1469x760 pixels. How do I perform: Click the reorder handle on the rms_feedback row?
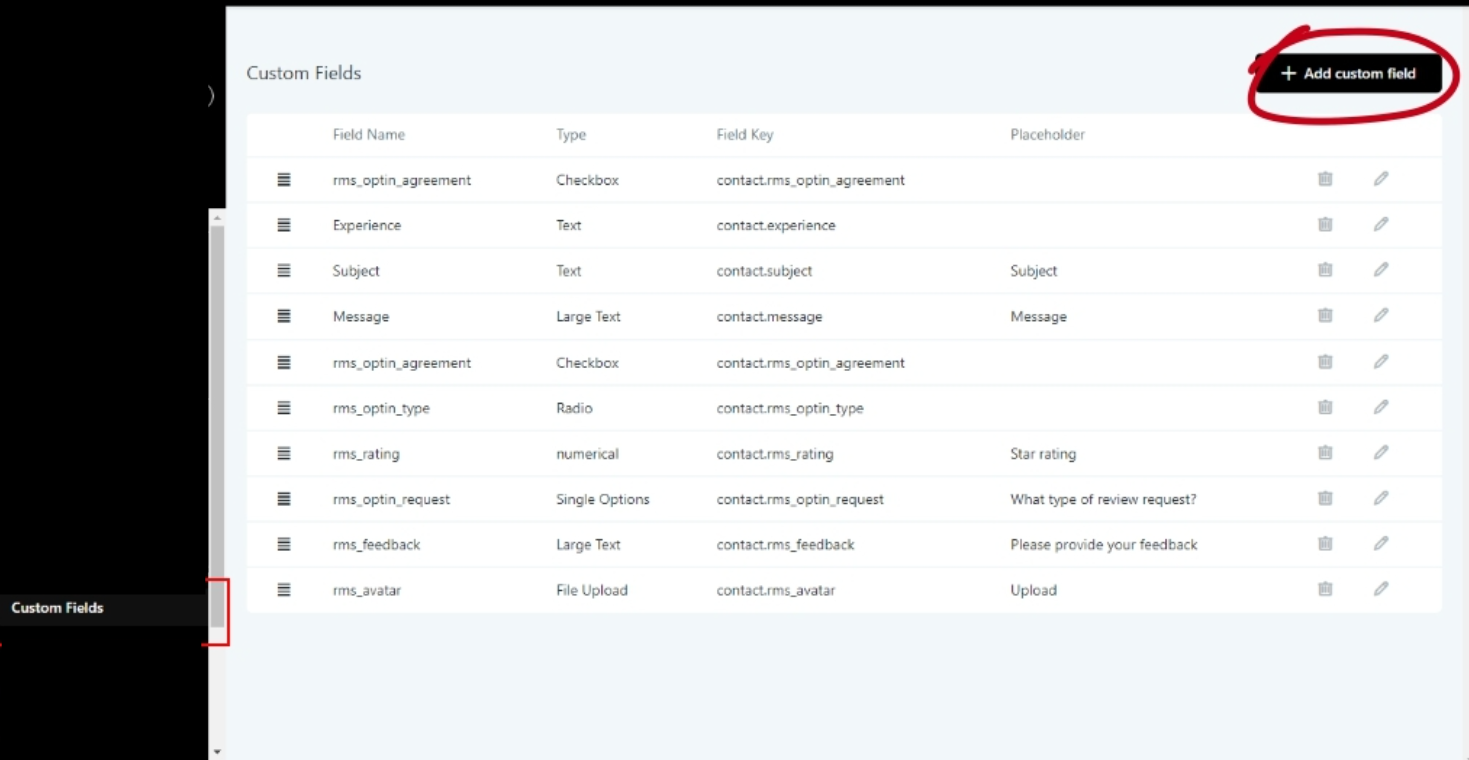click(x=284, y=544)
